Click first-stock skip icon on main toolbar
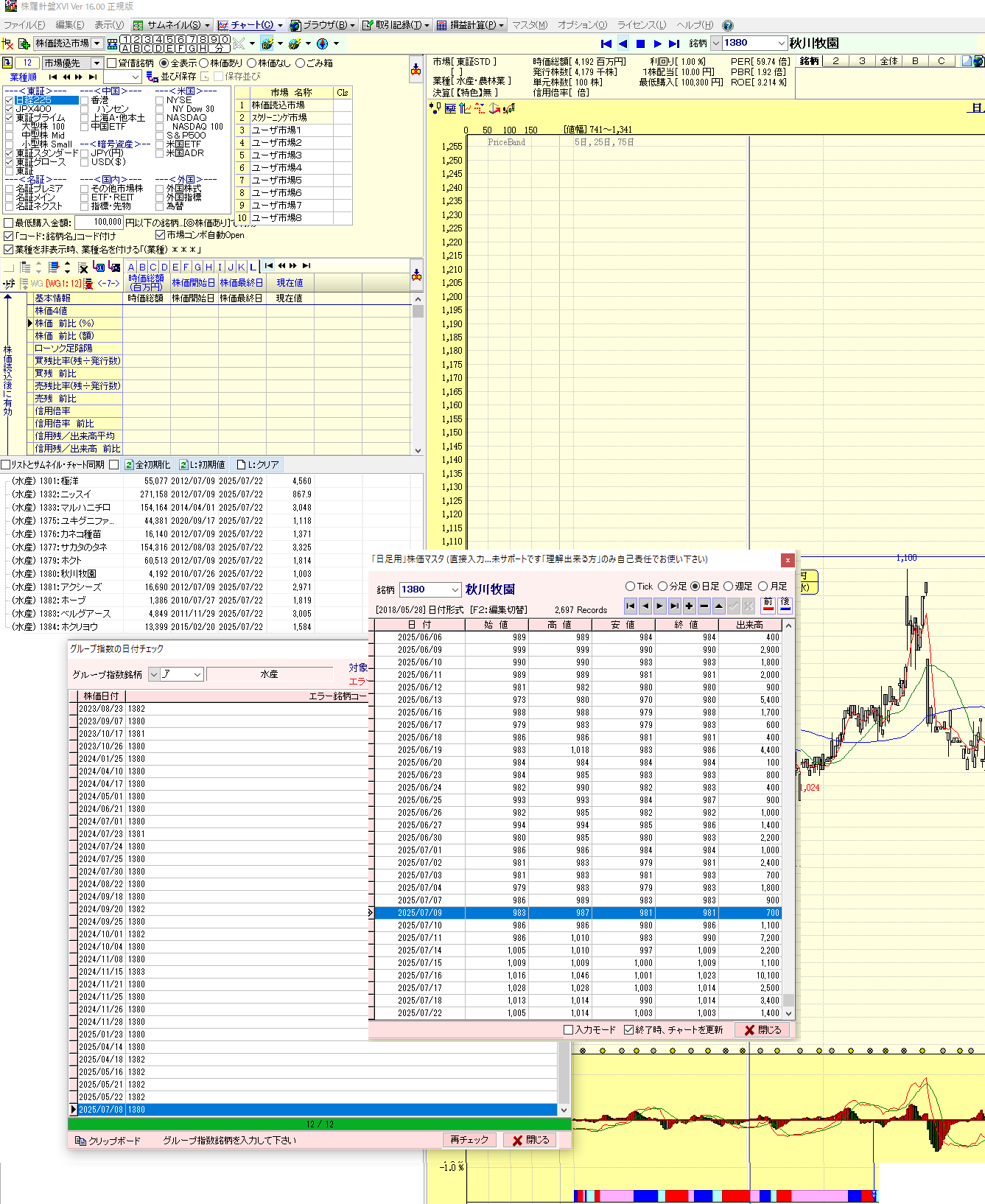985x1204 pixels. pyautogui.click(x=606, y=43)
